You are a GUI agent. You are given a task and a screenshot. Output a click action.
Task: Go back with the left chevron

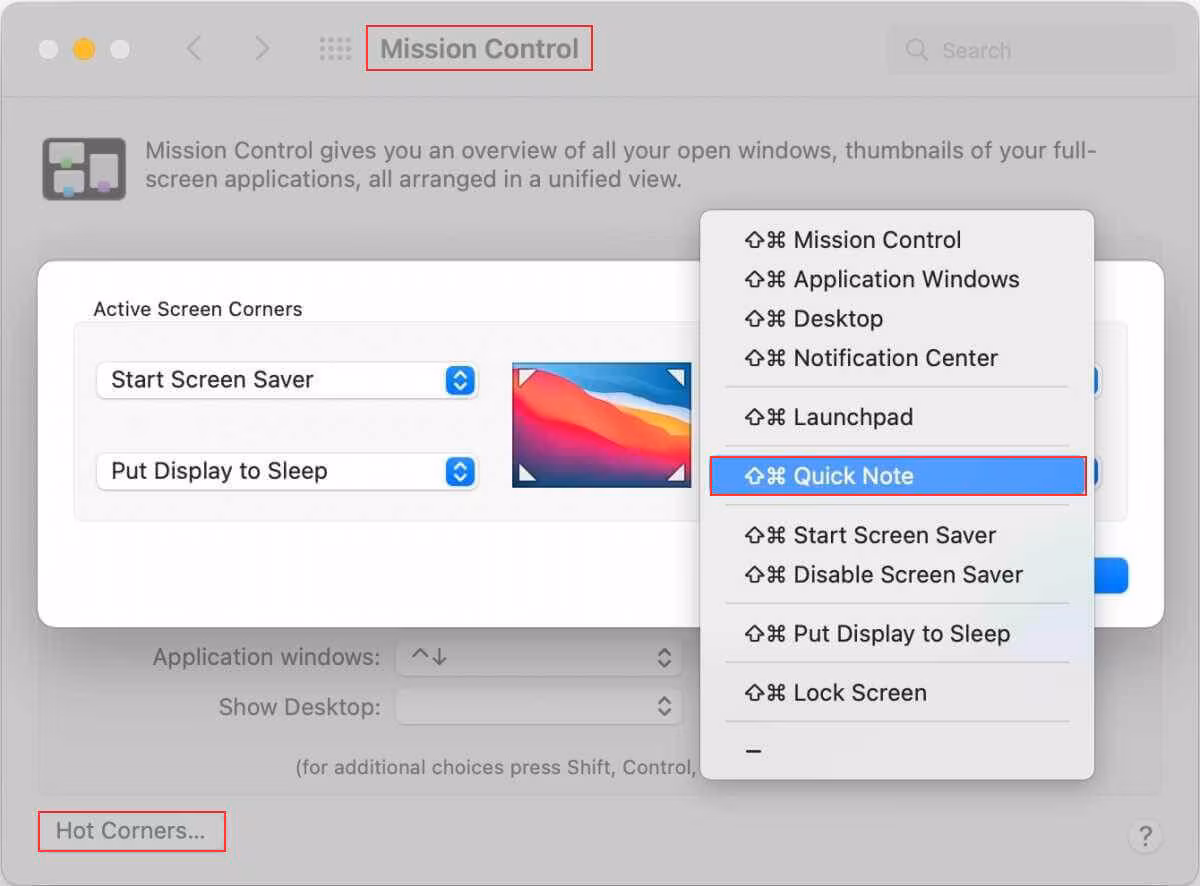(195, 48)
